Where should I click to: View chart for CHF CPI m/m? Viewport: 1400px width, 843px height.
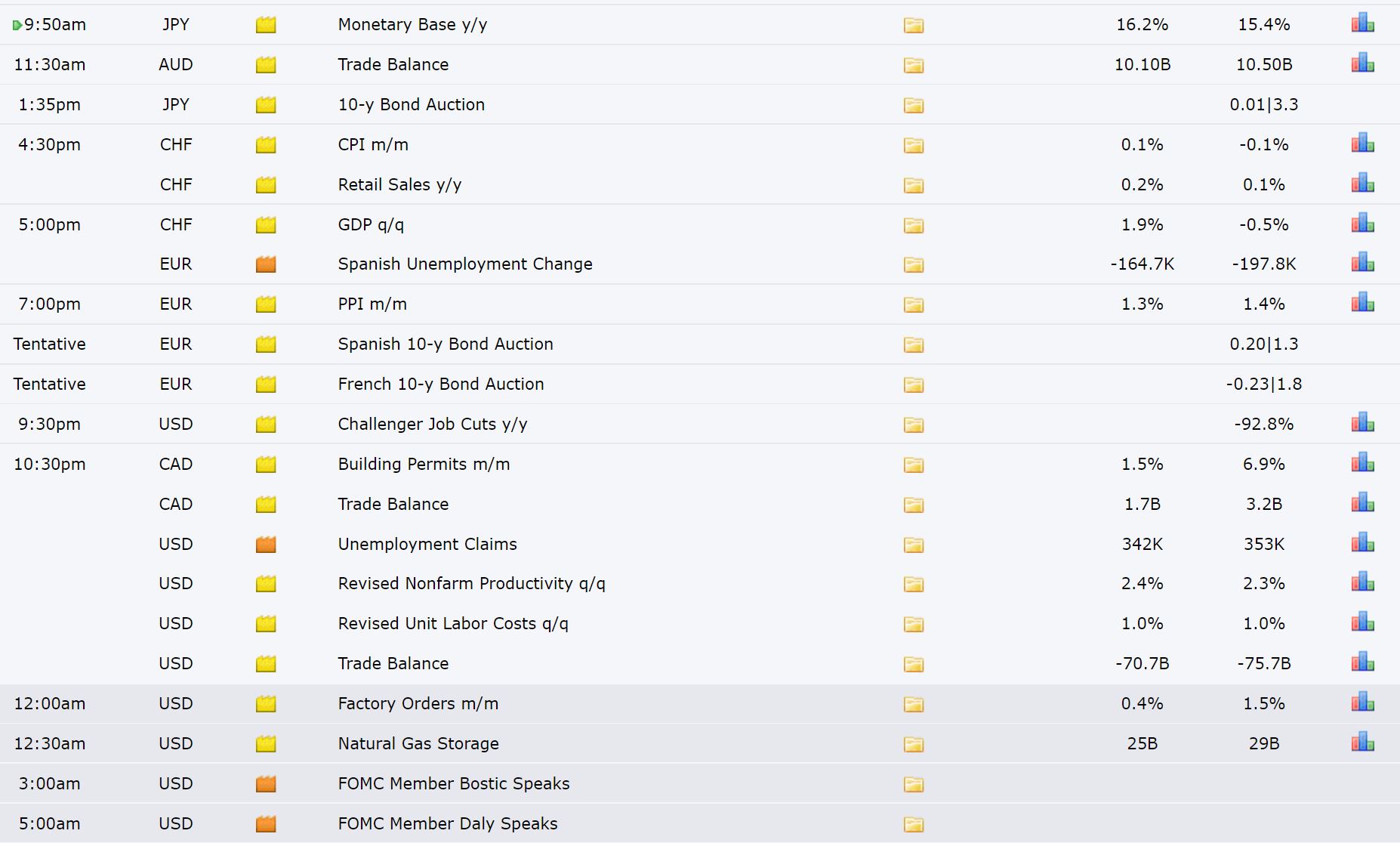click(1362, 144)
